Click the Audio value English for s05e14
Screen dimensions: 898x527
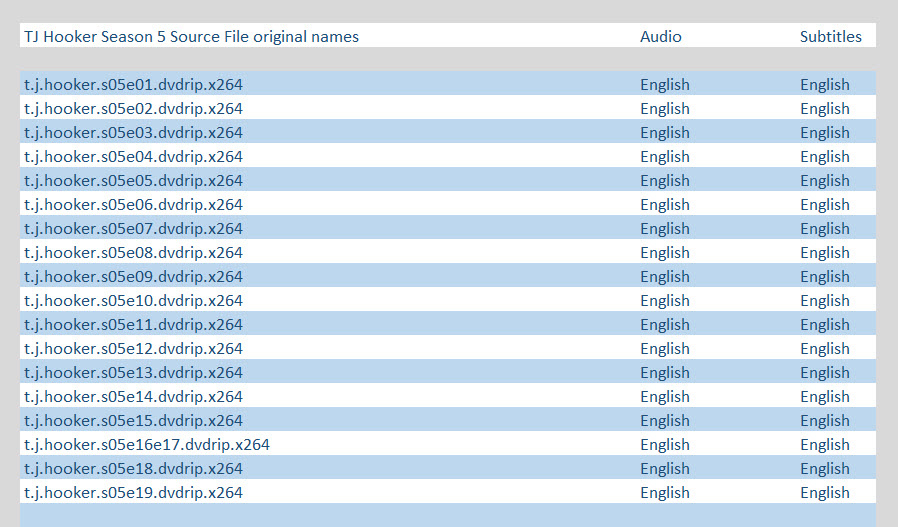coord(664,398)
